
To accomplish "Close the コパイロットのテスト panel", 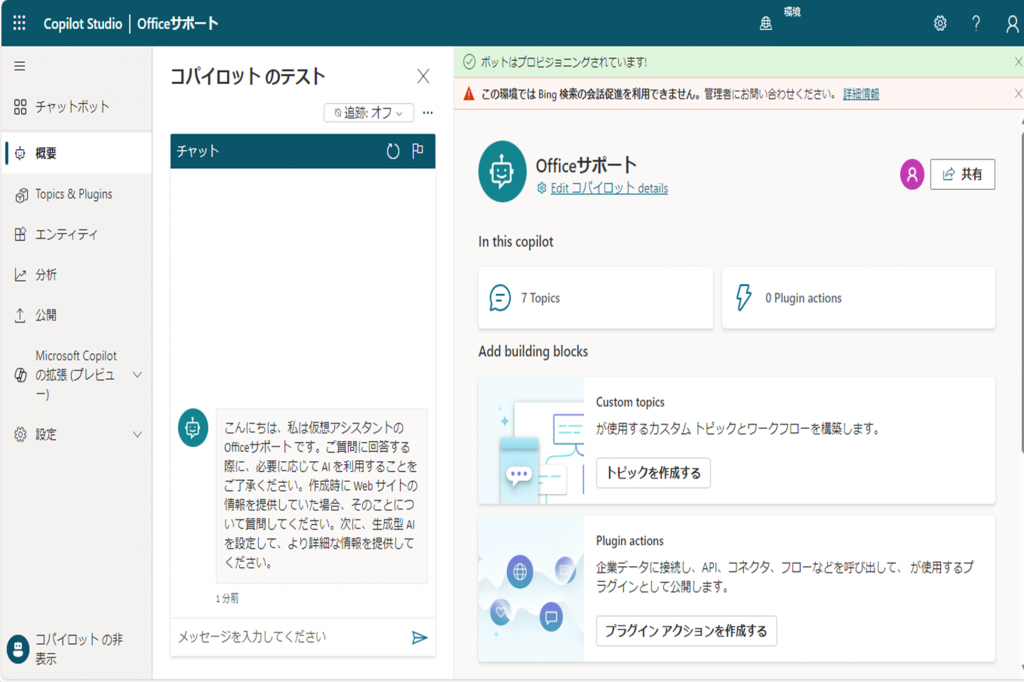I will (x=423, y=76).
